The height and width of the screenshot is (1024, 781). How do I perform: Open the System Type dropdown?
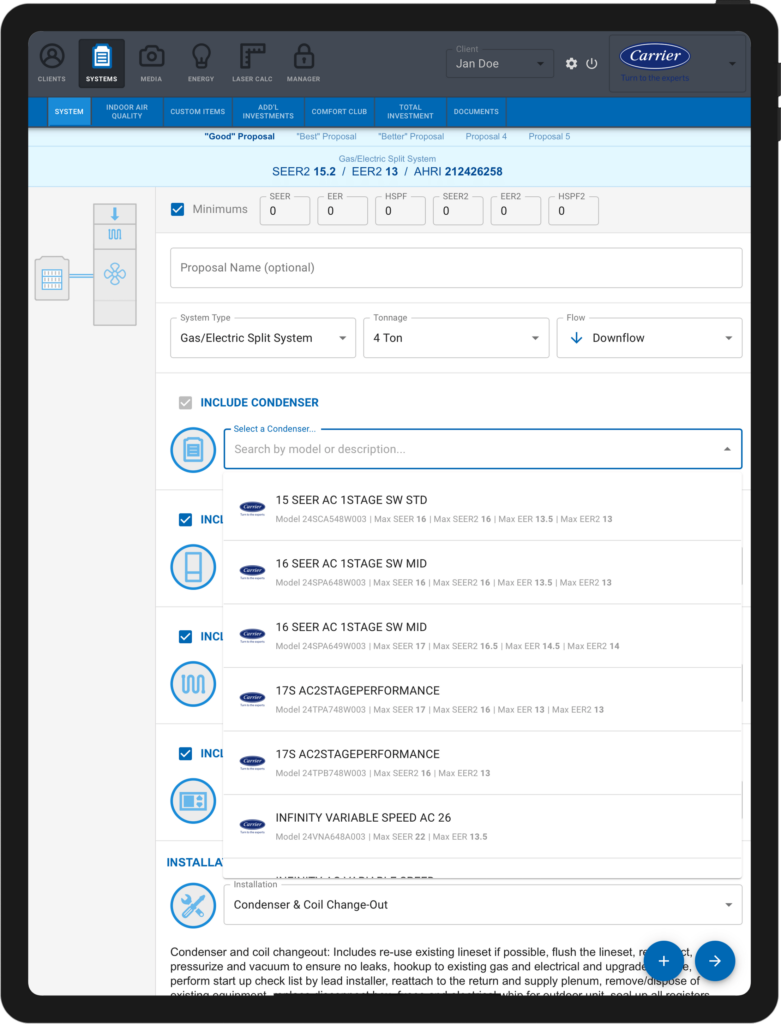tap(263, 338)
